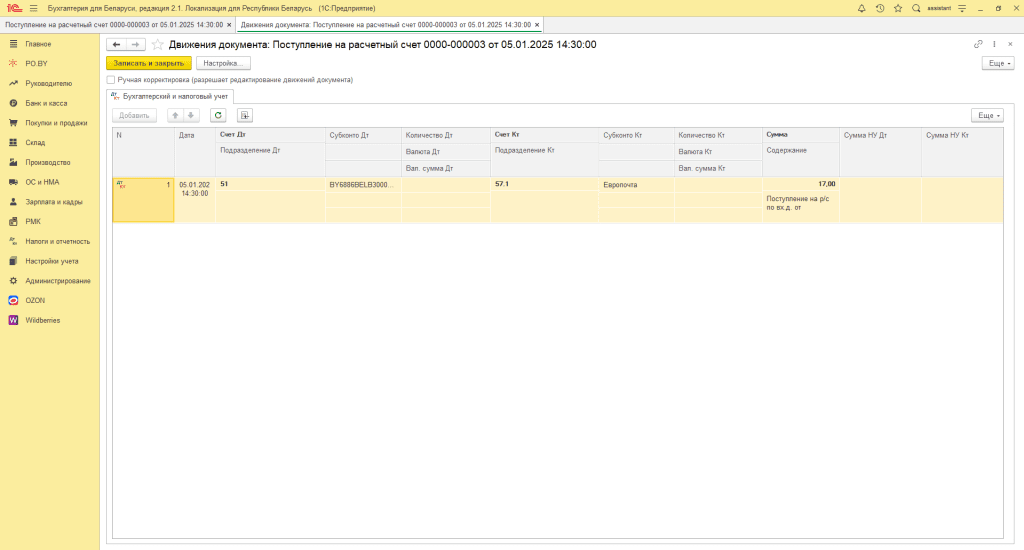Enable the Ручная корректировка checkbox

[111, 79]
